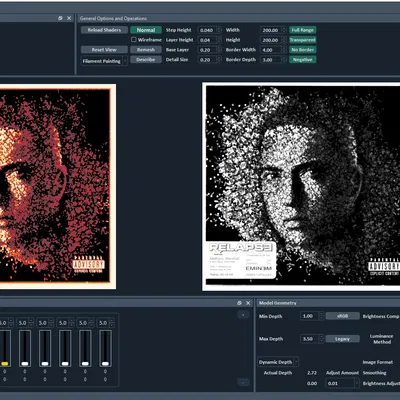Toggle the Normal shading button
Image resolution: width=400 pixels, height=400 pixels.
[146, 30]
